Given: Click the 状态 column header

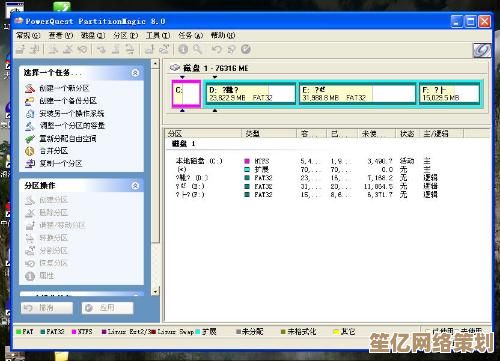Looking at the screenshot, I should pos(407,134).
